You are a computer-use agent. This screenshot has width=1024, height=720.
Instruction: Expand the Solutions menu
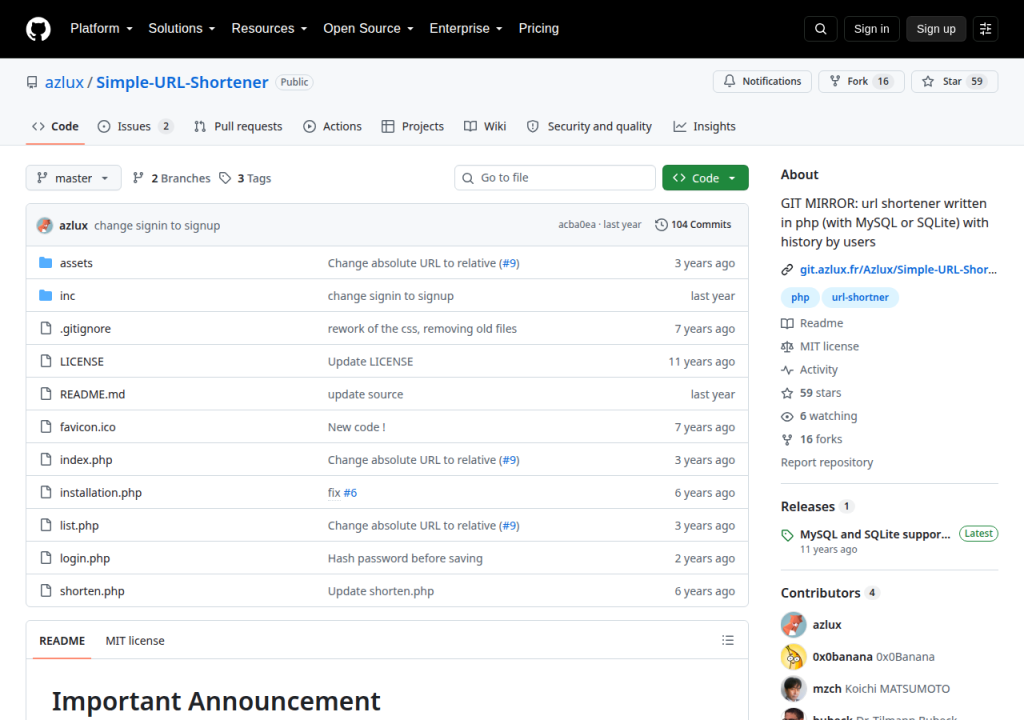(182, 29)
